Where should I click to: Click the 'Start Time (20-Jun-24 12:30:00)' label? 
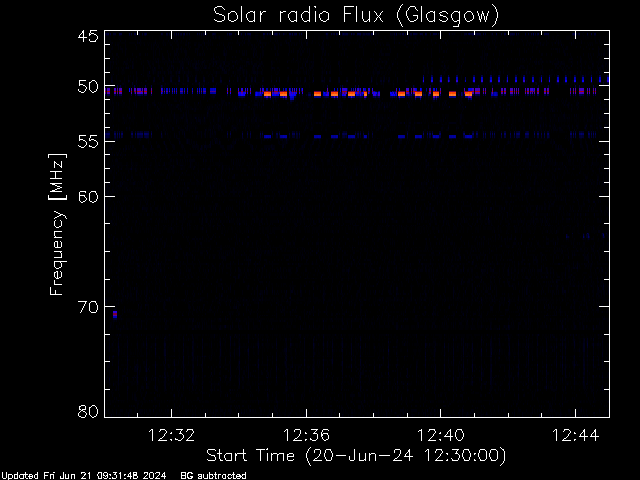356,456
